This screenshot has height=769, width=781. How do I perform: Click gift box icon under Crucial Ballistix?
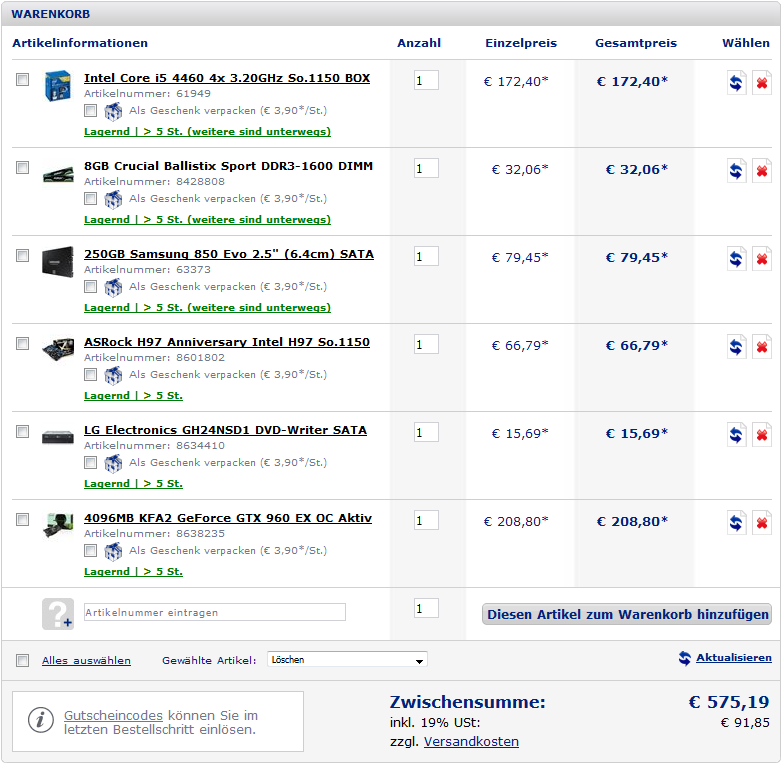click(x=113, y=200)
